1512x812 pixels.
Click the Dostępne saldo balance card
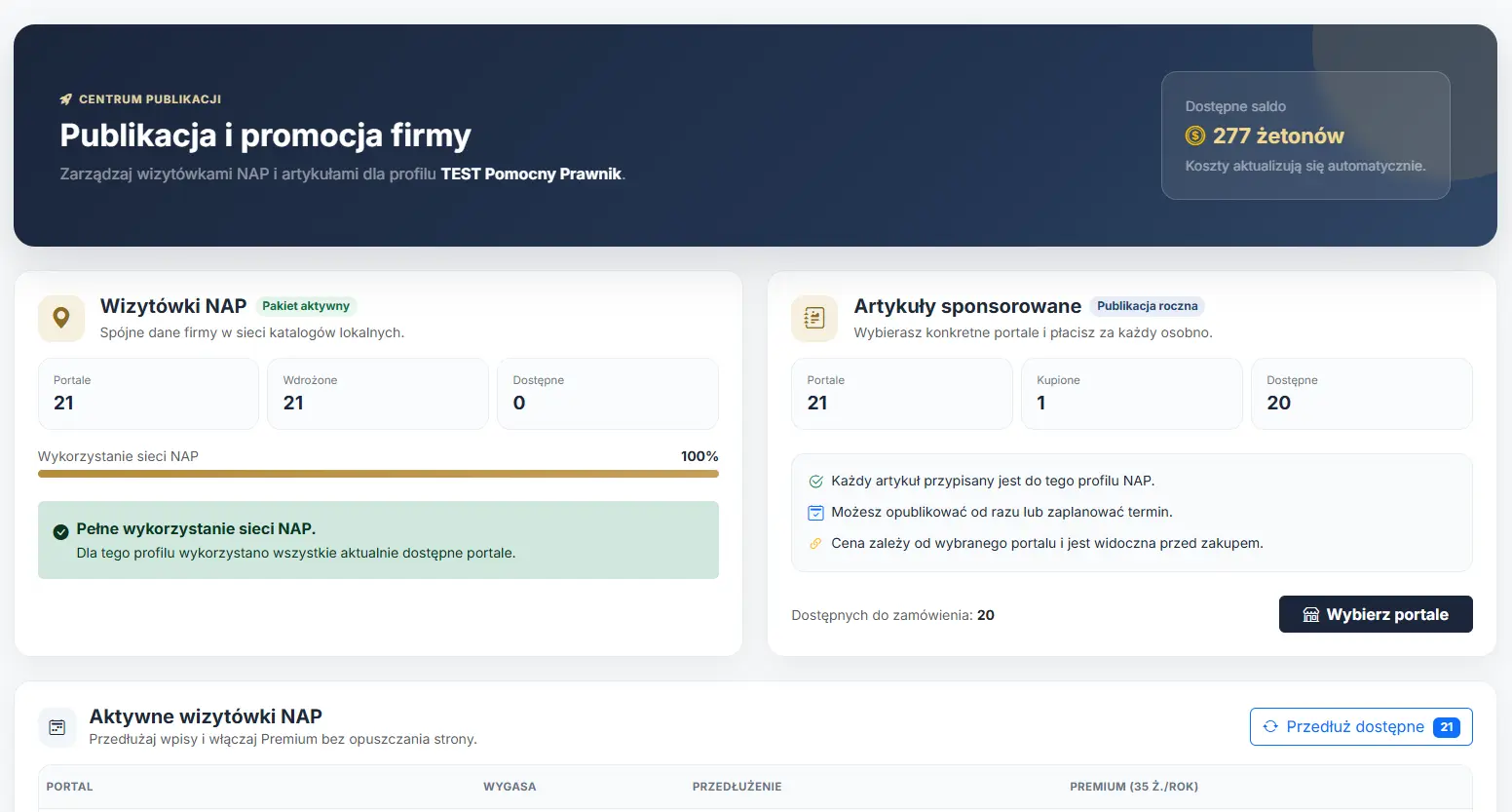pyautogui.click(x=1305, y=135)
